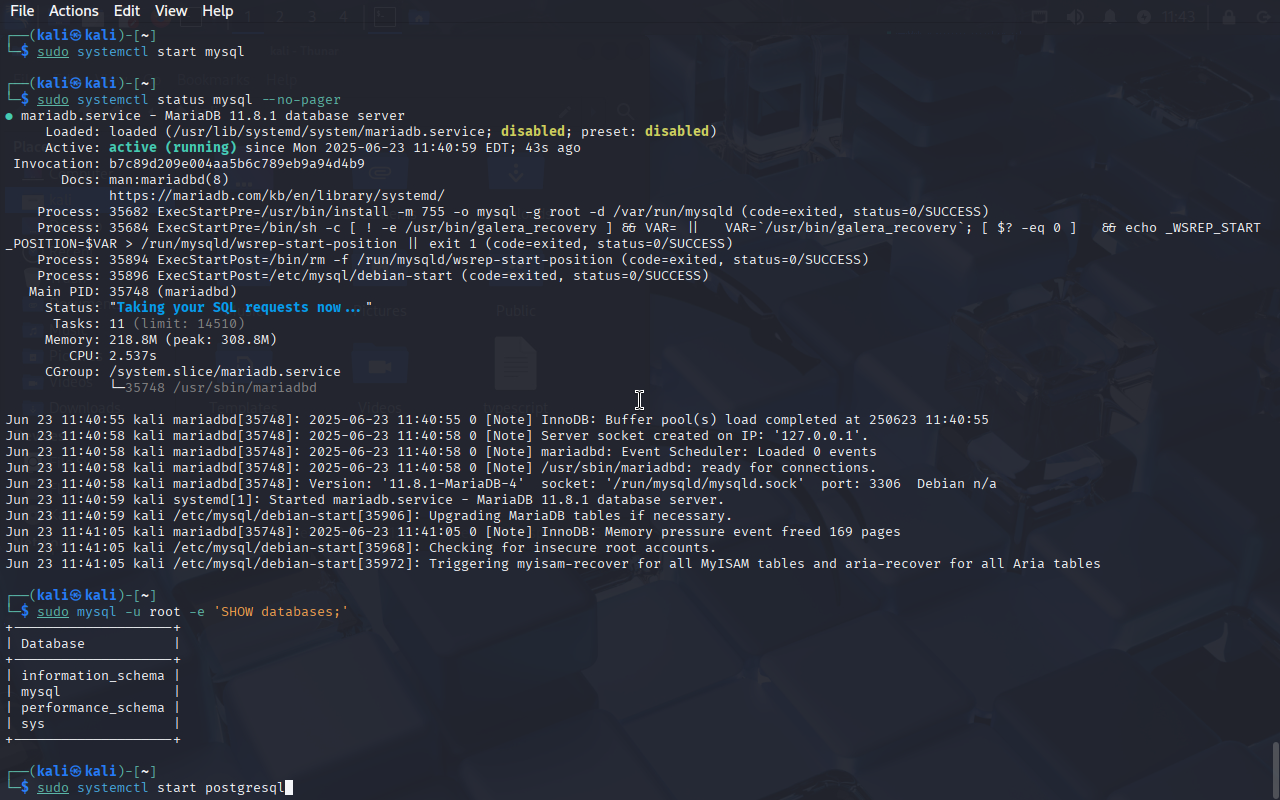1280x800 pixels.
Task: Click the 'Database' table header
Action: pyautogui.click(x=53, y=644)
